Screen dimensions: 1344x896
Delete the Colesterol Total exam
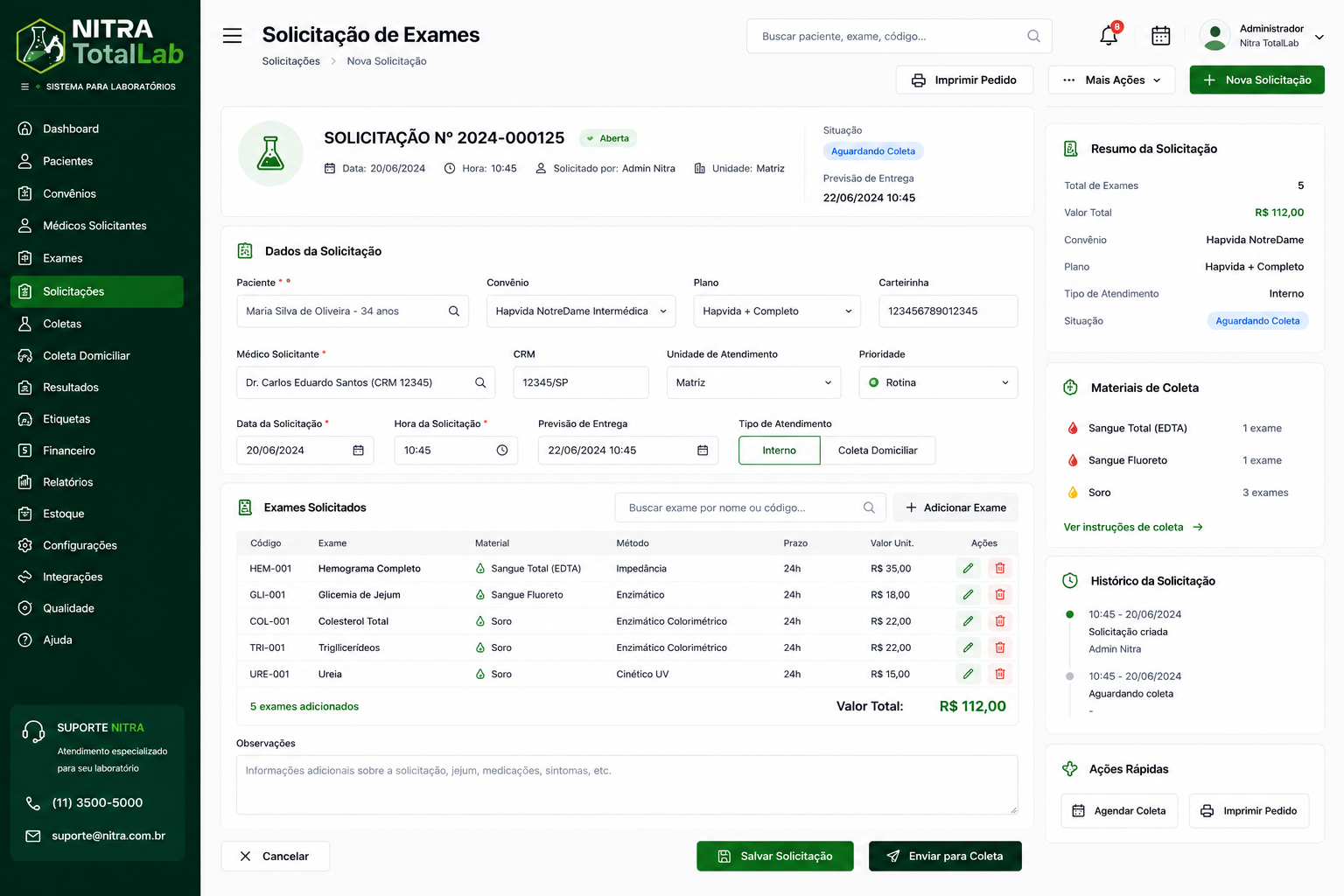pos(999,621)
